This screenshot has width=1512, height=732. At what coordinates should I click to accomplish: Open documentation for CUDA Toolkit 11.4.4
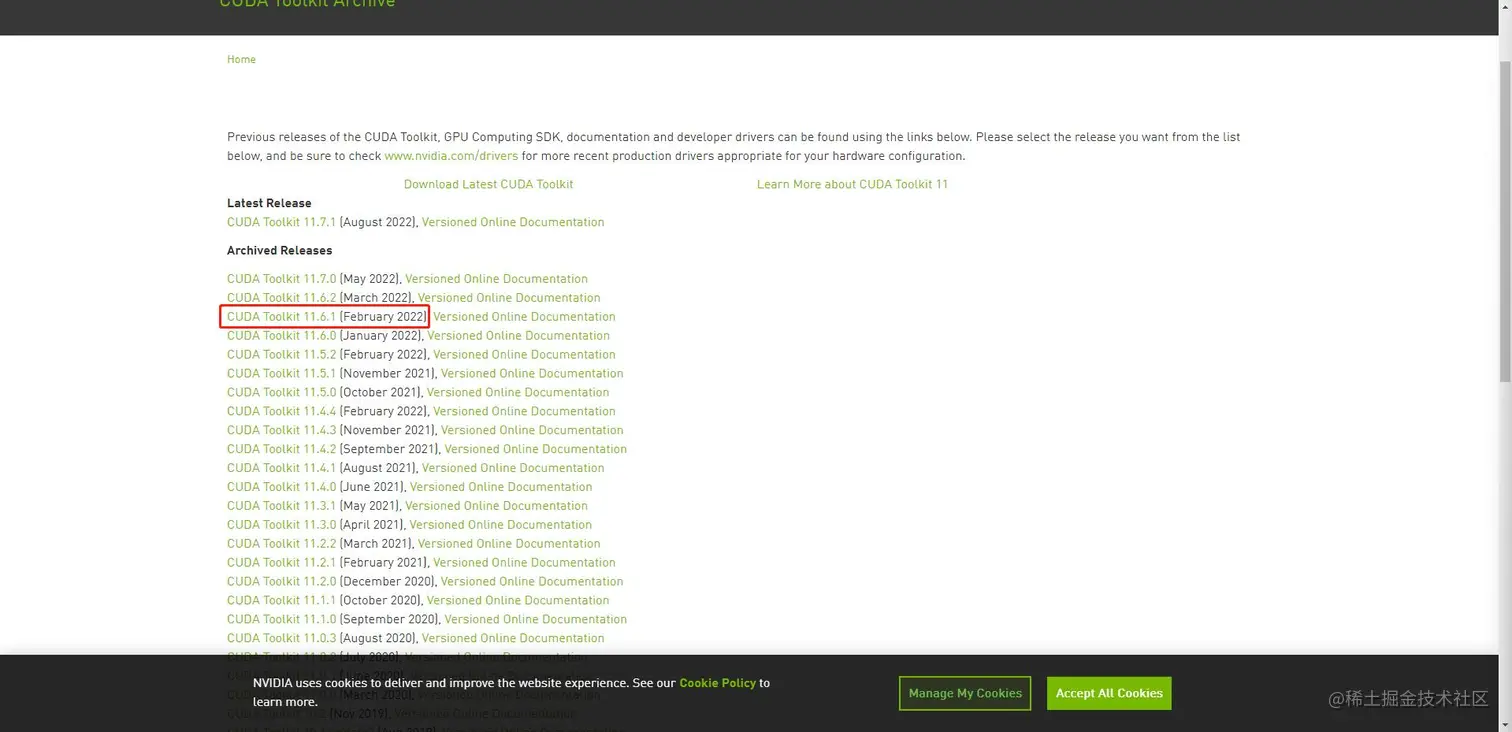coord(524,412)
